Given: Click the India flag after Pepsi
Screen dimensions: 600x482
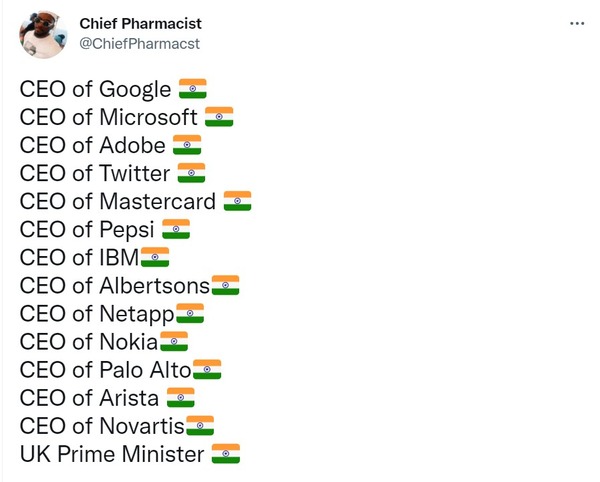Looking at the screenshot, I should coord(176,229).
